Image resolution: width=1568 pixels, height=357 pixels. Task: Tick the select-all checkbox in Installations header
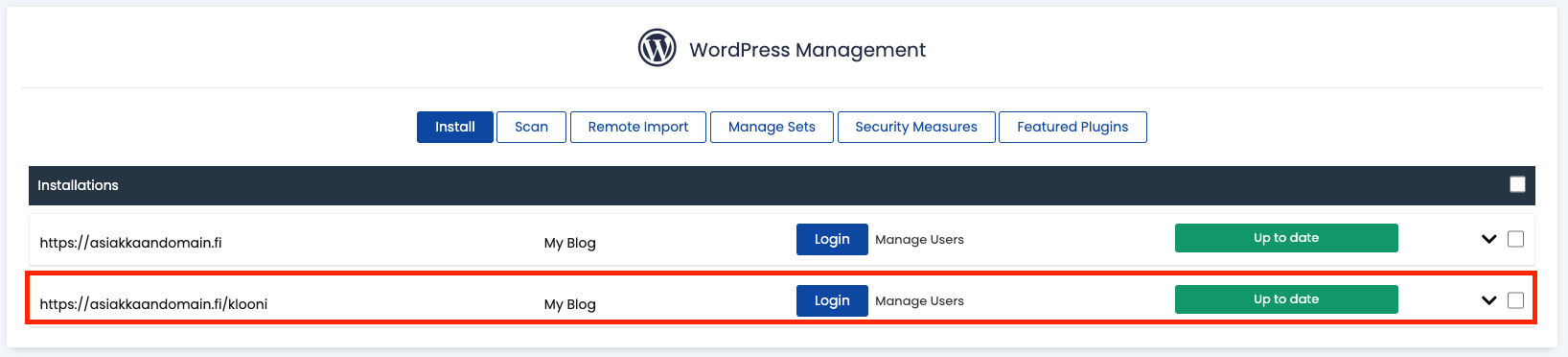coord(1517,184)
